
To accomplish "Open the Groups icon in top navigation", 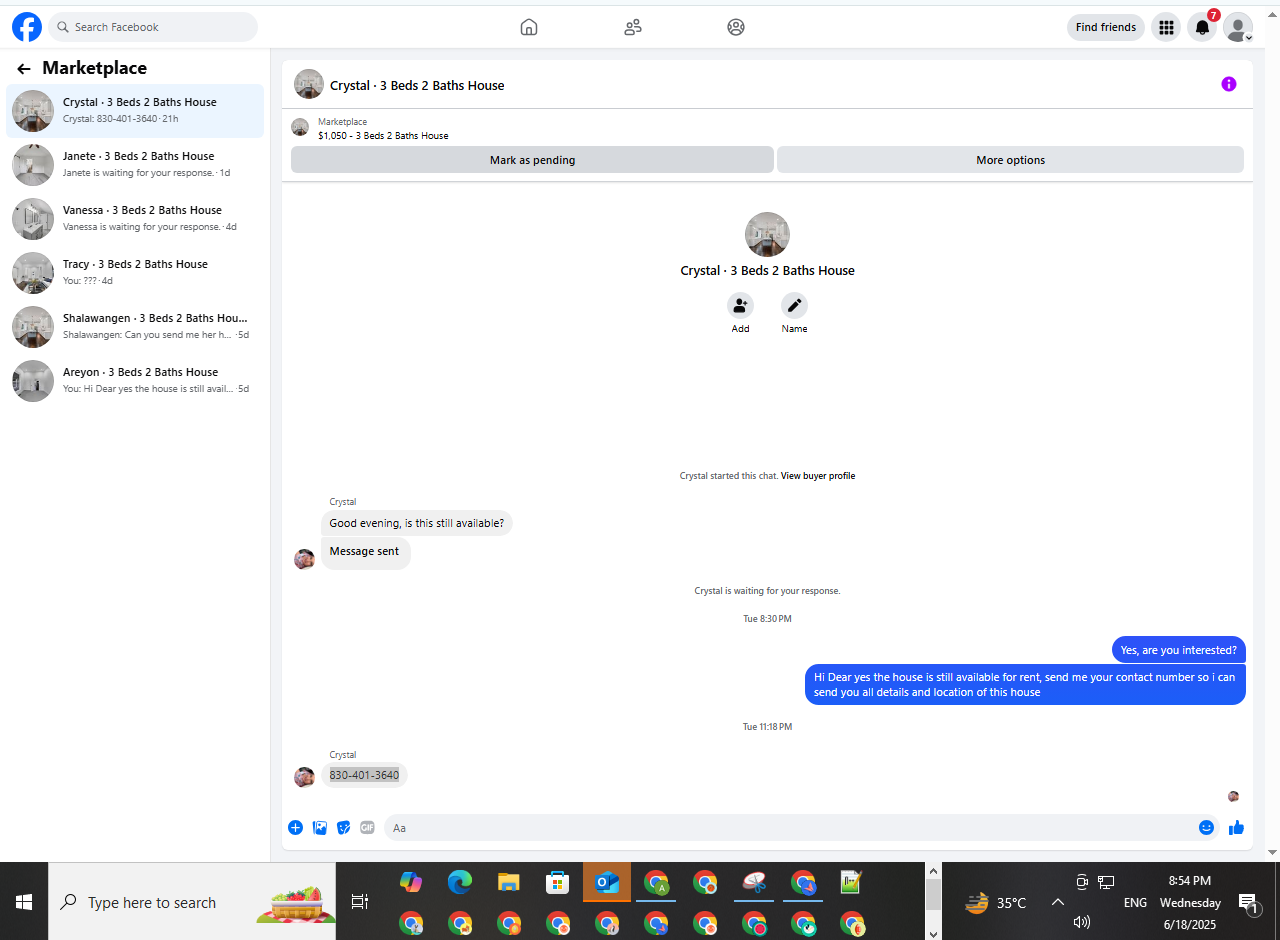I will click(x=736, y=27).
